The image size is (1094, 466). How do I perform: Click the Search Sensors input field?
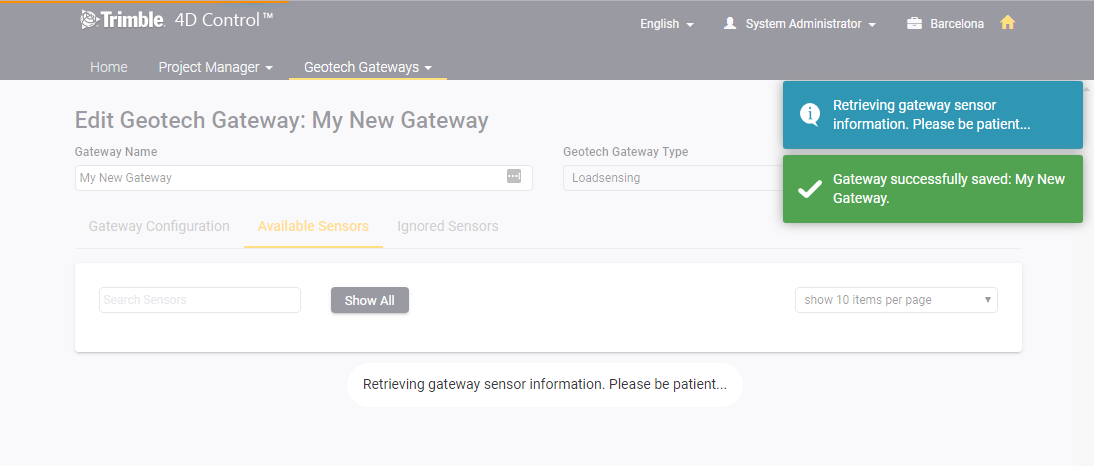pos(200,300)
